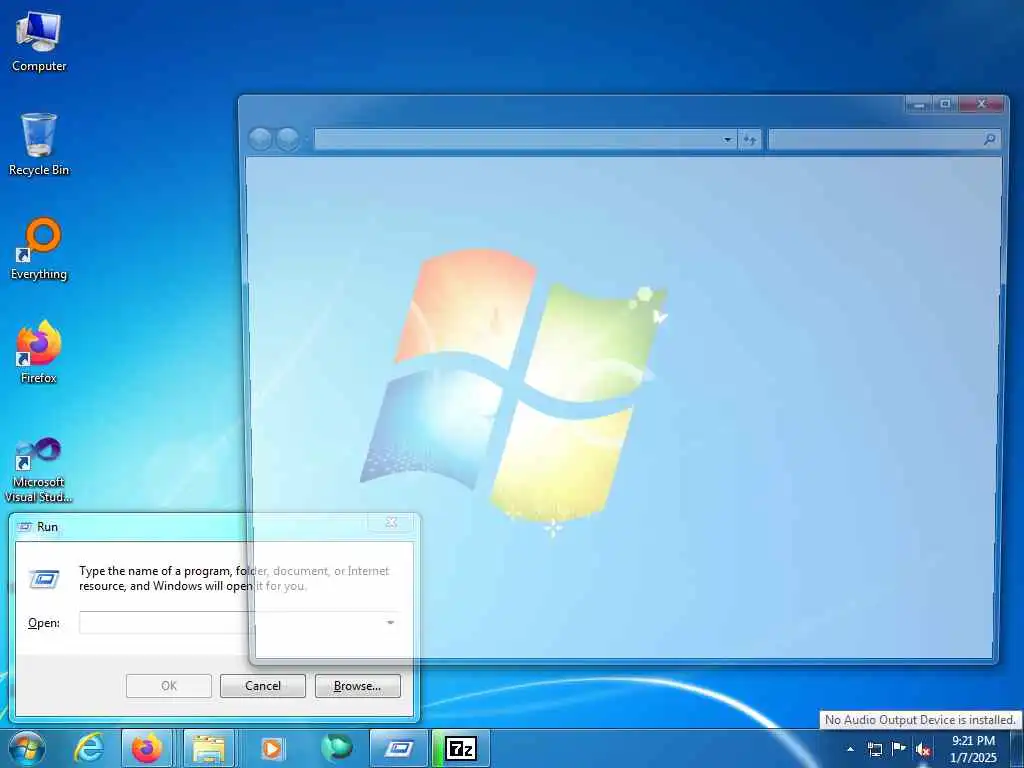The height and width of the screenshot is (768, 1024).
Task: Close the Explorer window
Action: [981, 104]
